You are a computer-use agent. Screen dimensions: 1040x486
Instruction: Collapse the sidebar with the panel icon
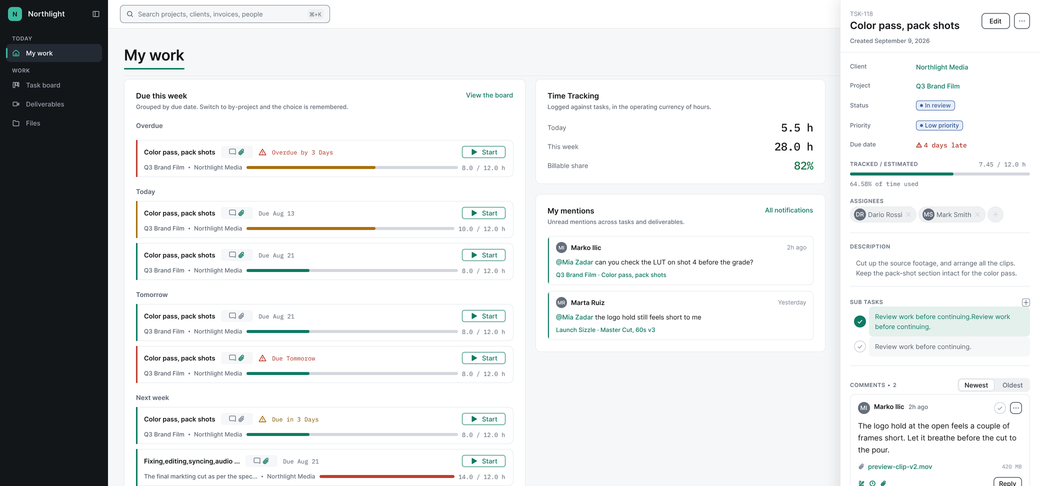(x=96, y=13)
